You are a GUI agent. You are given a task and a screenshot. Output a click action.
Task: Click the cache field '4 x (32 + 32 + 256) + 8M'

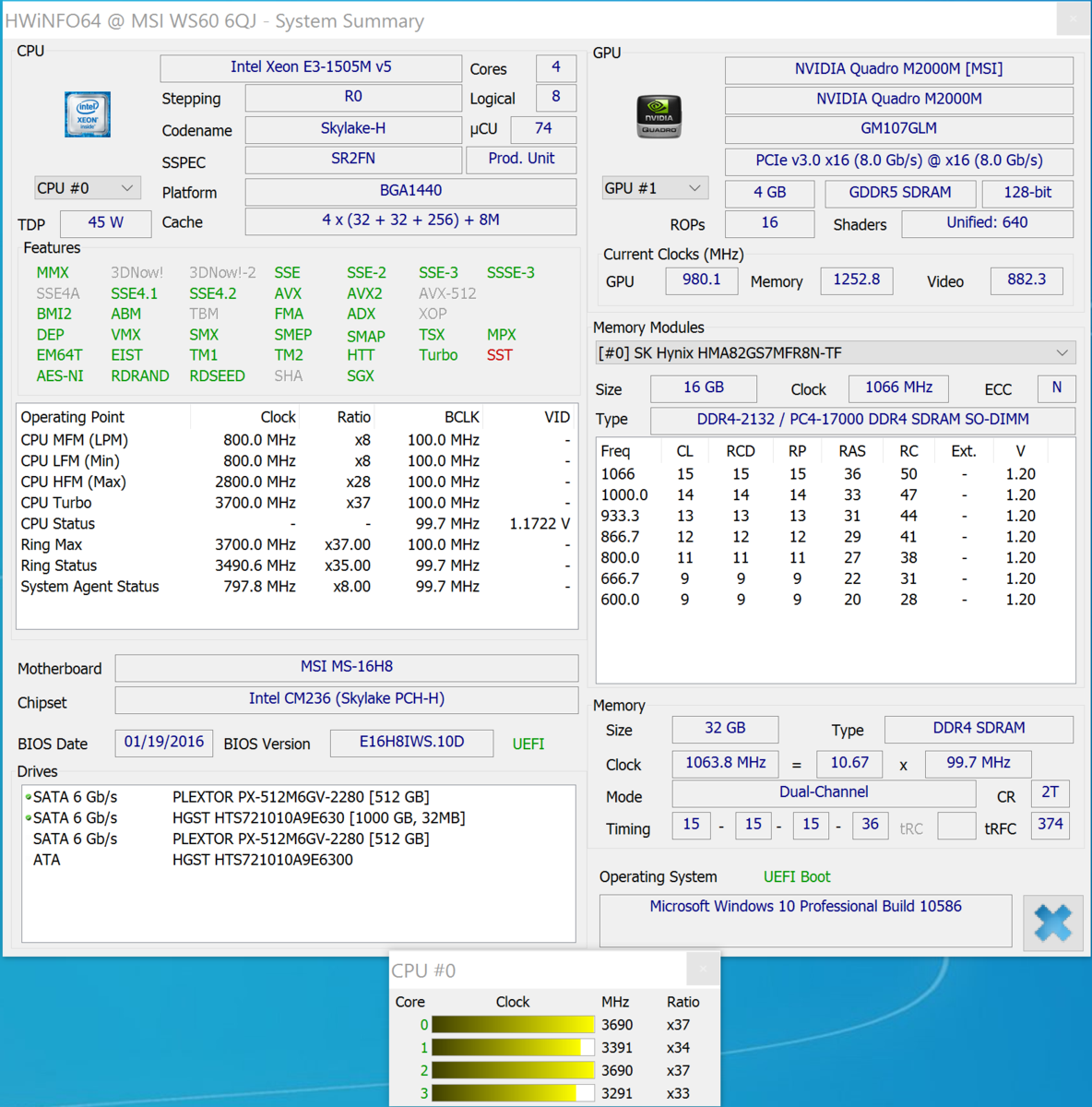410,220
